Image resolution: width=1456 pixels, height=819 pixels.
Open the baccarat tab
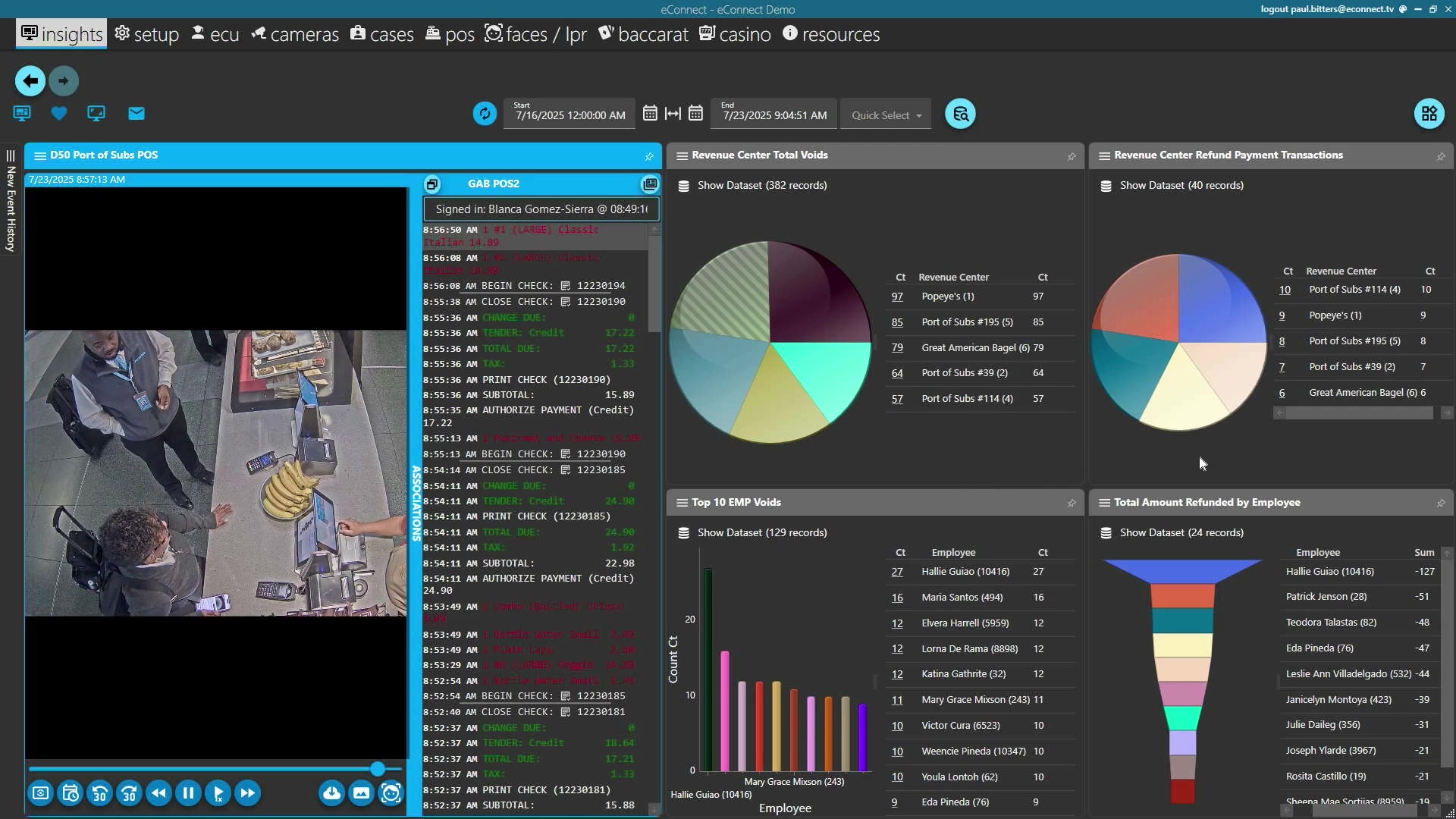pyautogui.click(x=643, y=34)
